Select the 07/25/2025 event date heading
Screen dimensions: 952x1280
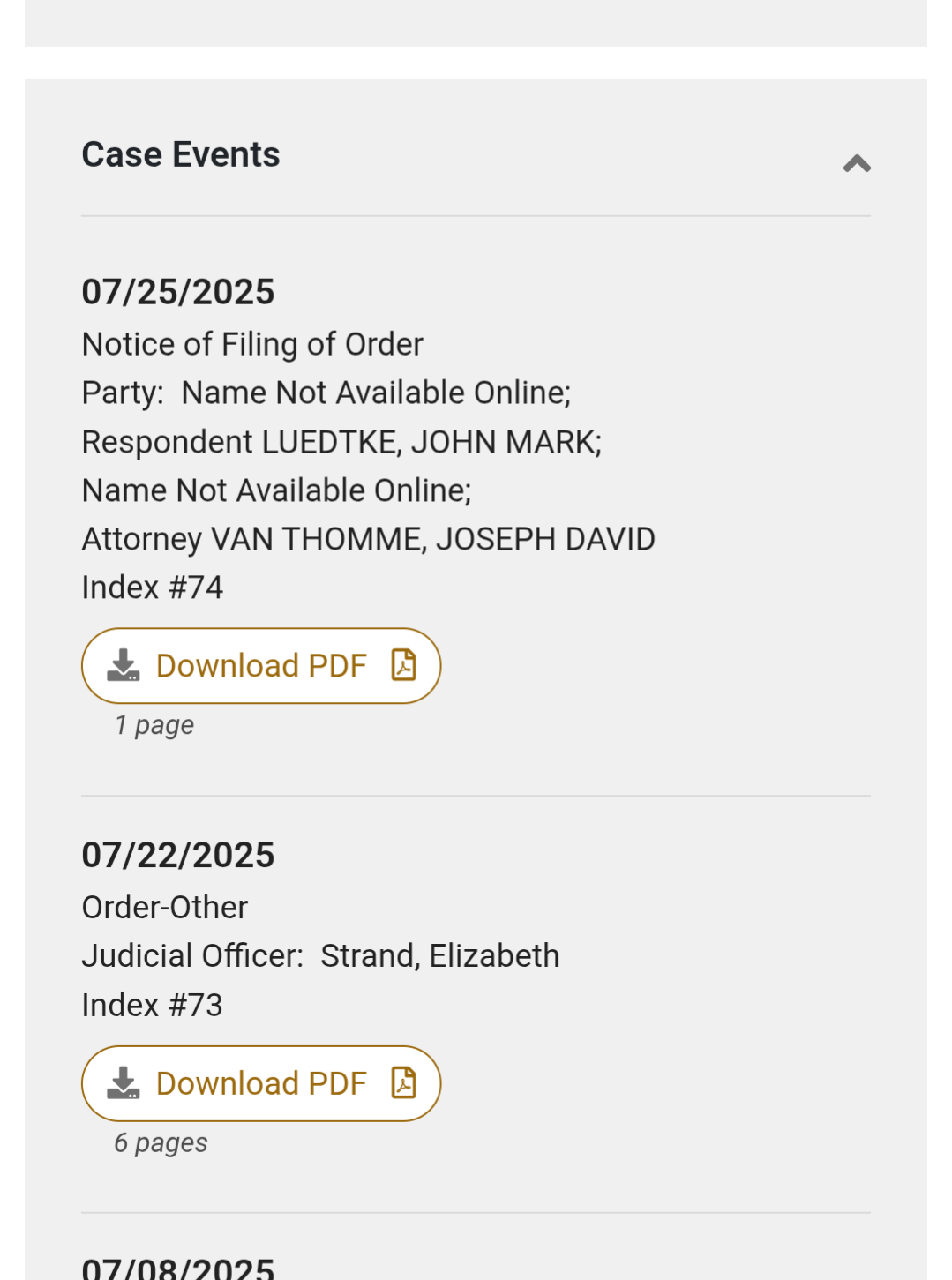point(178,292)
